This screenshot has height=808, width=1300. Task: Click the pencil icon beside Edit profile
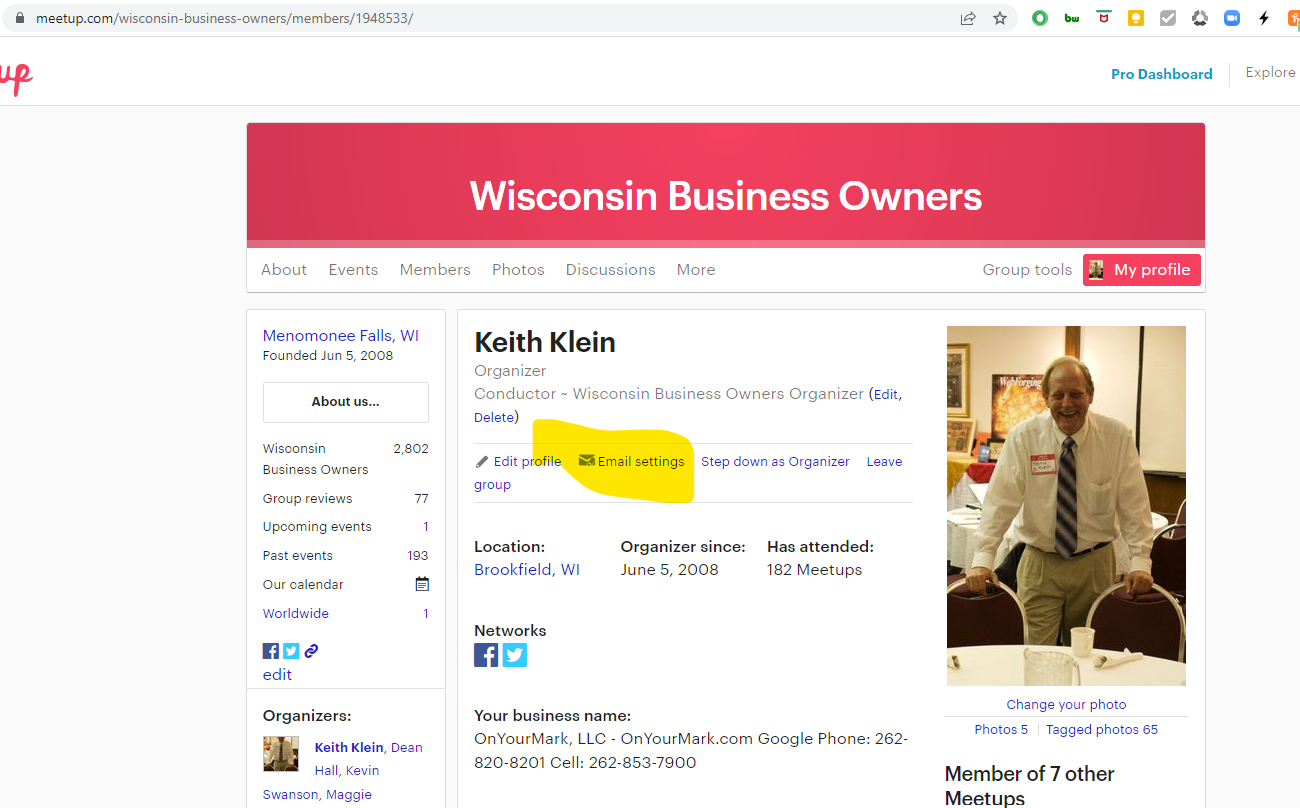coord(481,462)
